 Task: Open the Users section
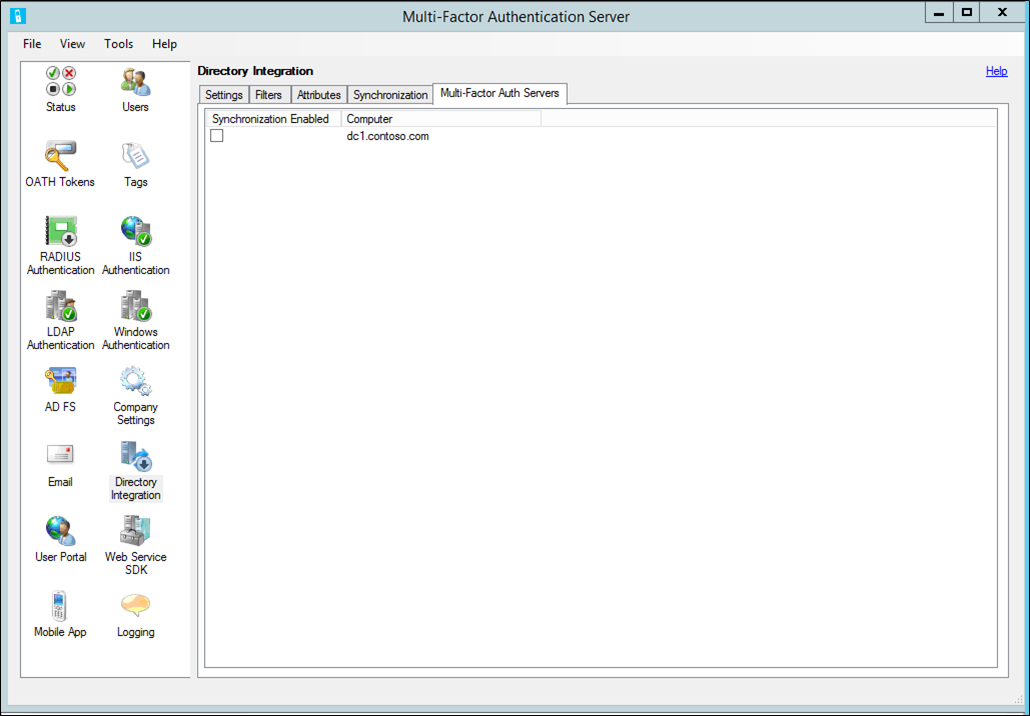(x=135, y=90)
